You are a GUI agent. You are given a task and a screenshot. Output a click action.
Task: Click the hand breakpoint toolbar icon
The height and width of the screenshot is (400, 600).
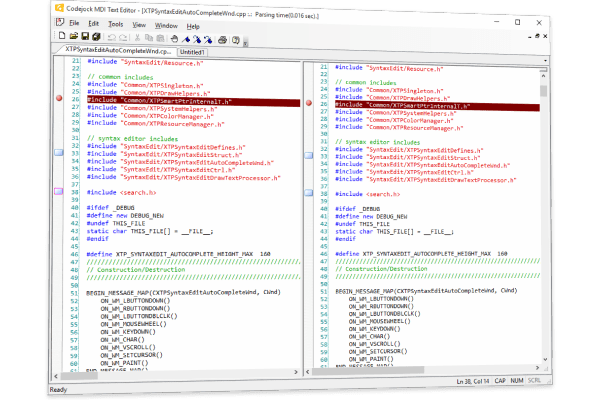[x=174, y=39]
